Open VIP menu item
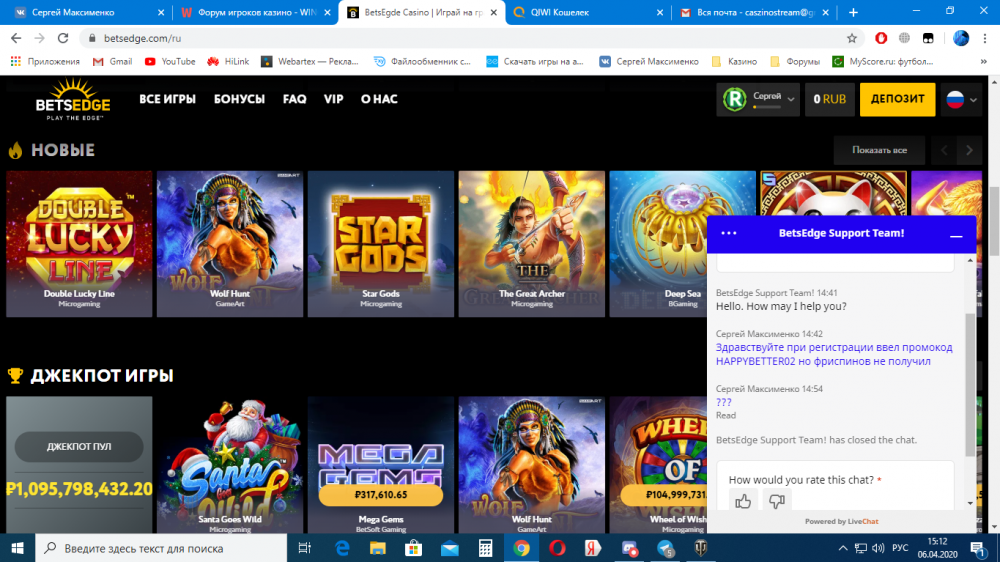The image size is (1000, 562). (x=334, y=99)
